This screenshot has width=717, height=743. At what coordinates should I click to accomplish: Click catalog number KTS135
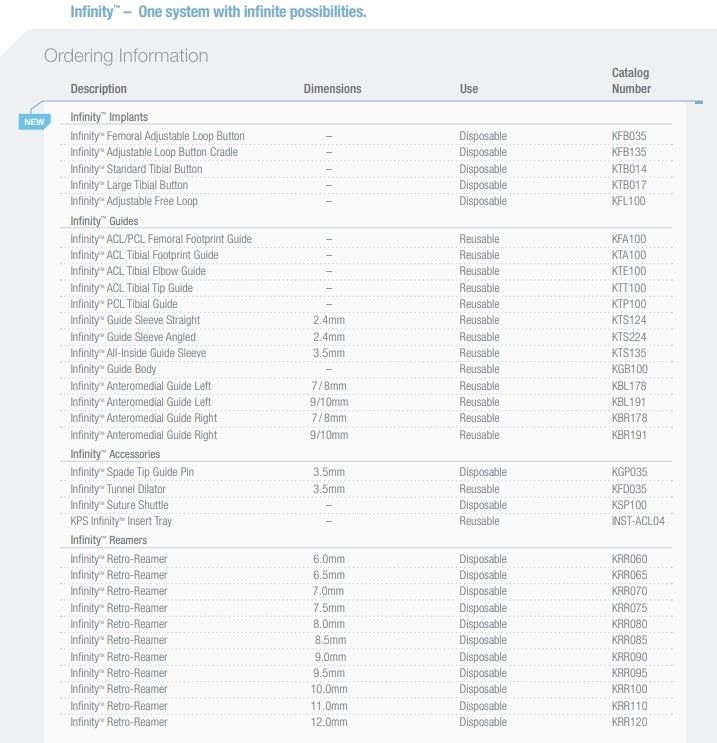click(629, 353)
